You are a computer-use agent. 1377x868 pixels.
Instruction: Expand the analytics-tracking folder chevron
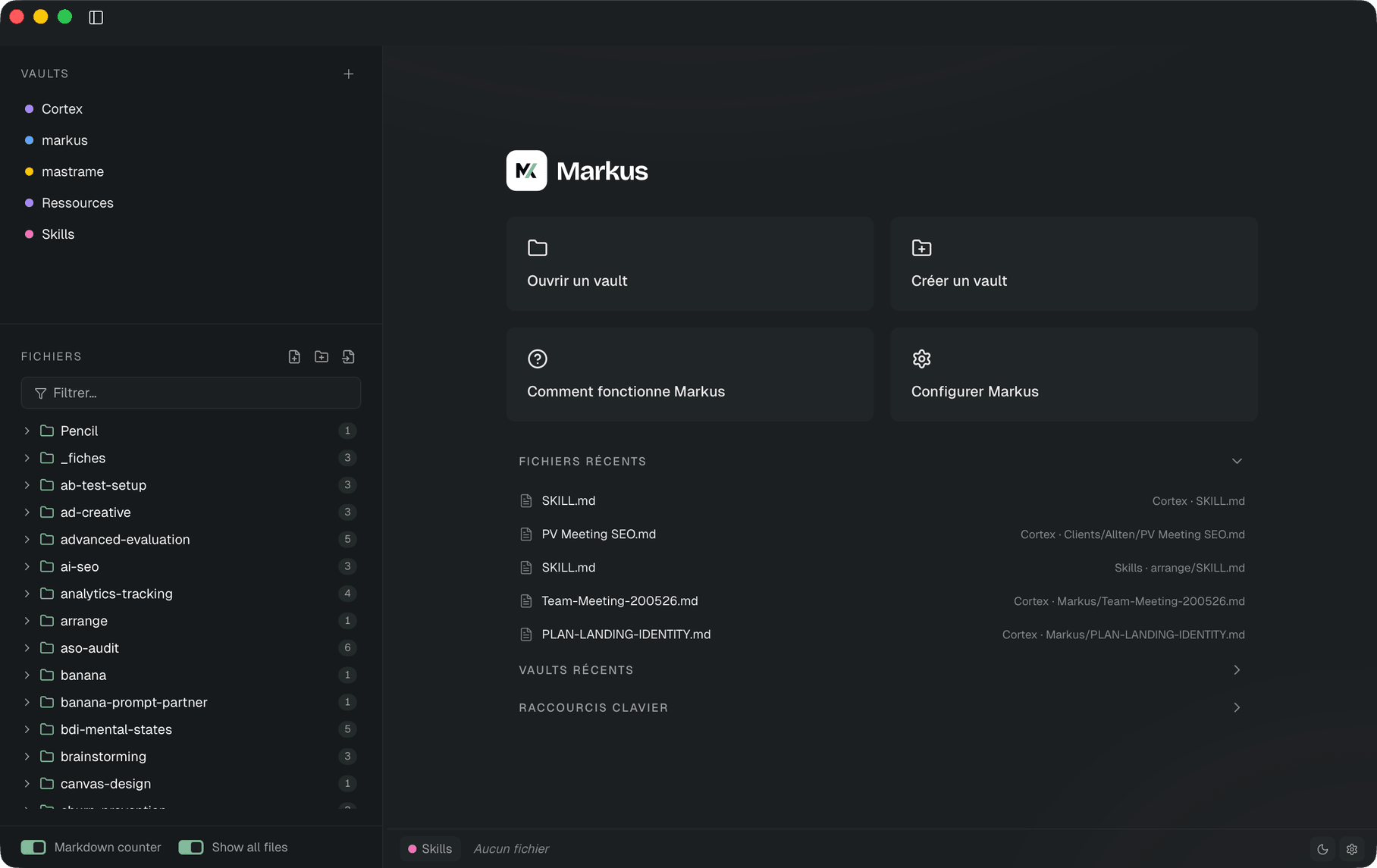tap(27, 594)
